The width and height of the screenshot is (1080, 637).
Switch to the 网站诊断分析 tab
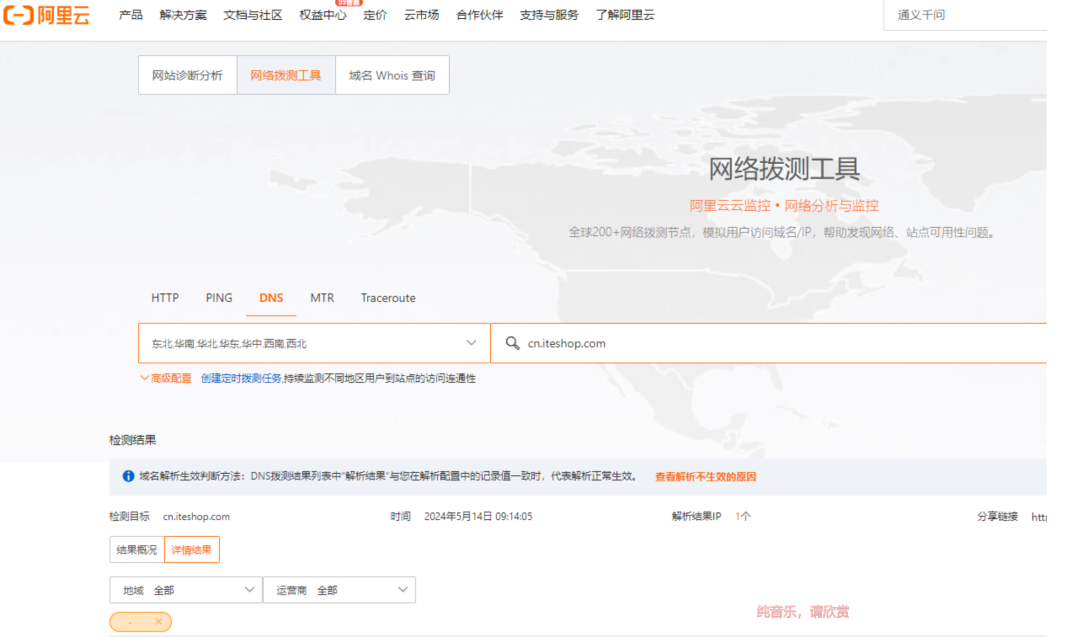coord(187,75)
